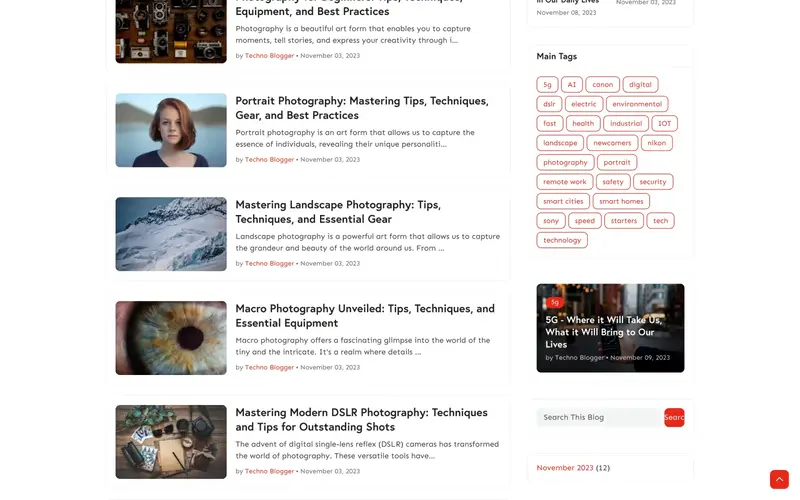This screenshot has width=800, height=500.
Task: Select the newcomers tag
Action: 612,143
